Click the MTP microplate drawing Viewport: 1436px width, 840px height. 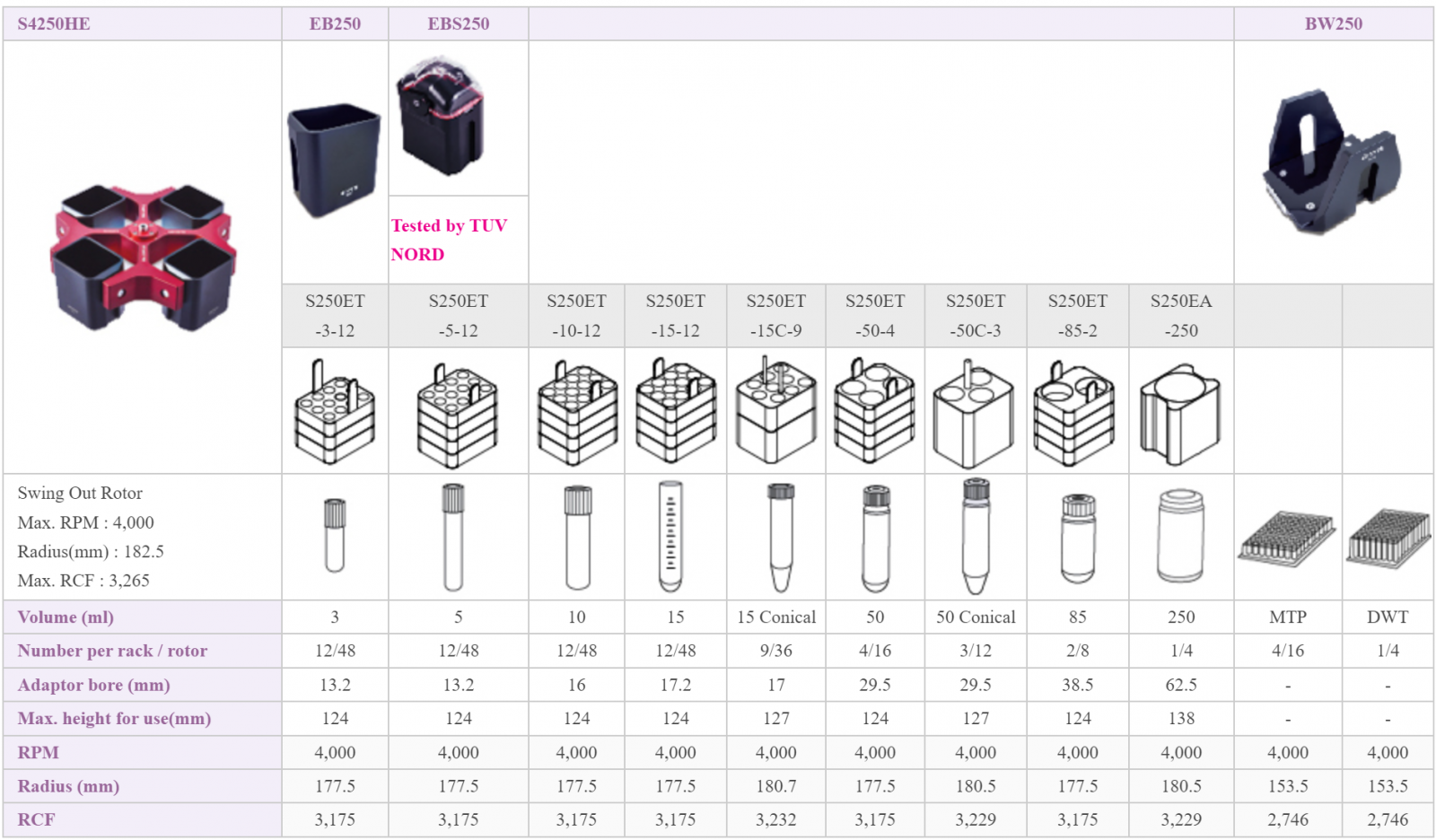pos(1287,538)
